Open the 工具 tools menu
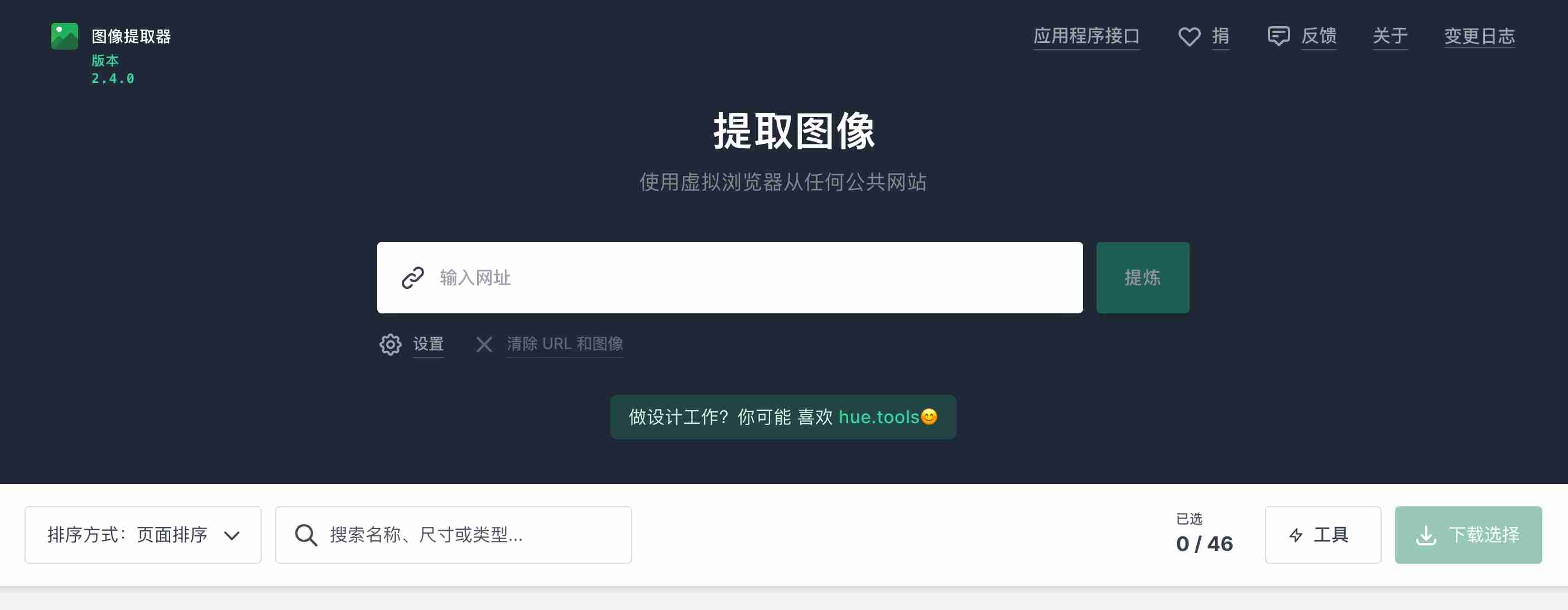This screenshot has width=1568, height=610. click(x=1322, y=535)
